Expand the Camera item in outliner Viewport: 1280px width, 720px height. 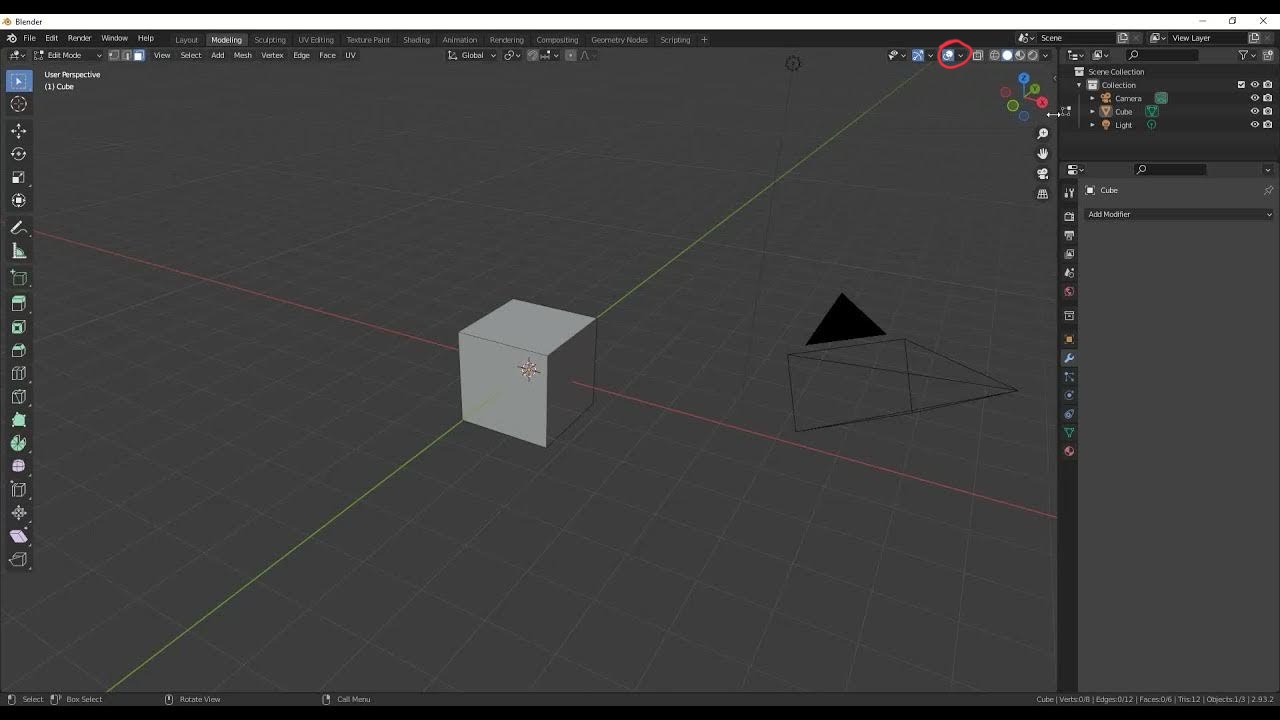(1092, 98)
